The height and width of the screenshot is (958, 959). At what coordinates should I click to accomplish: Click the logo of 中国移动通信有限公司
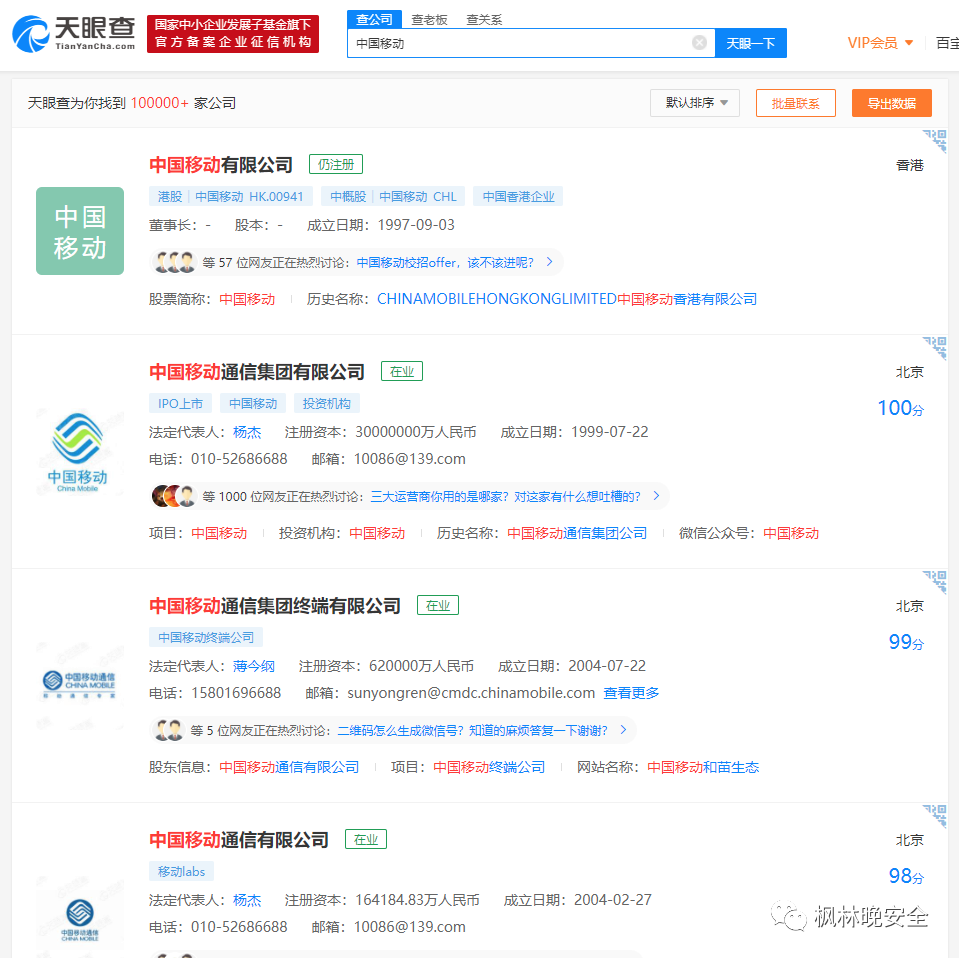point(79,919)
